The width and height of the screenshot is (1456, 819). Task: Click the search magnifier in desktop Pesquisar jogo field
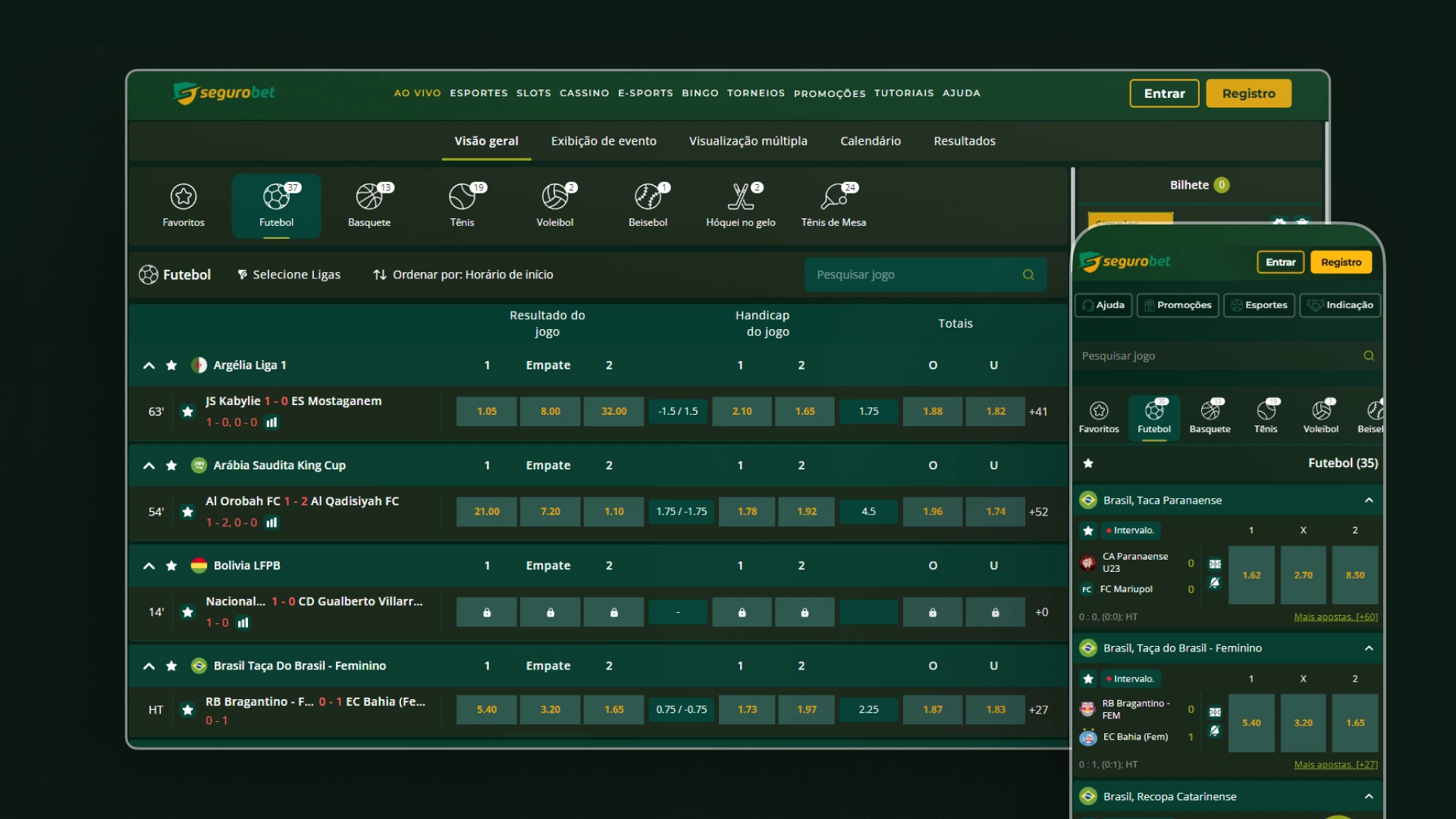1028,275
